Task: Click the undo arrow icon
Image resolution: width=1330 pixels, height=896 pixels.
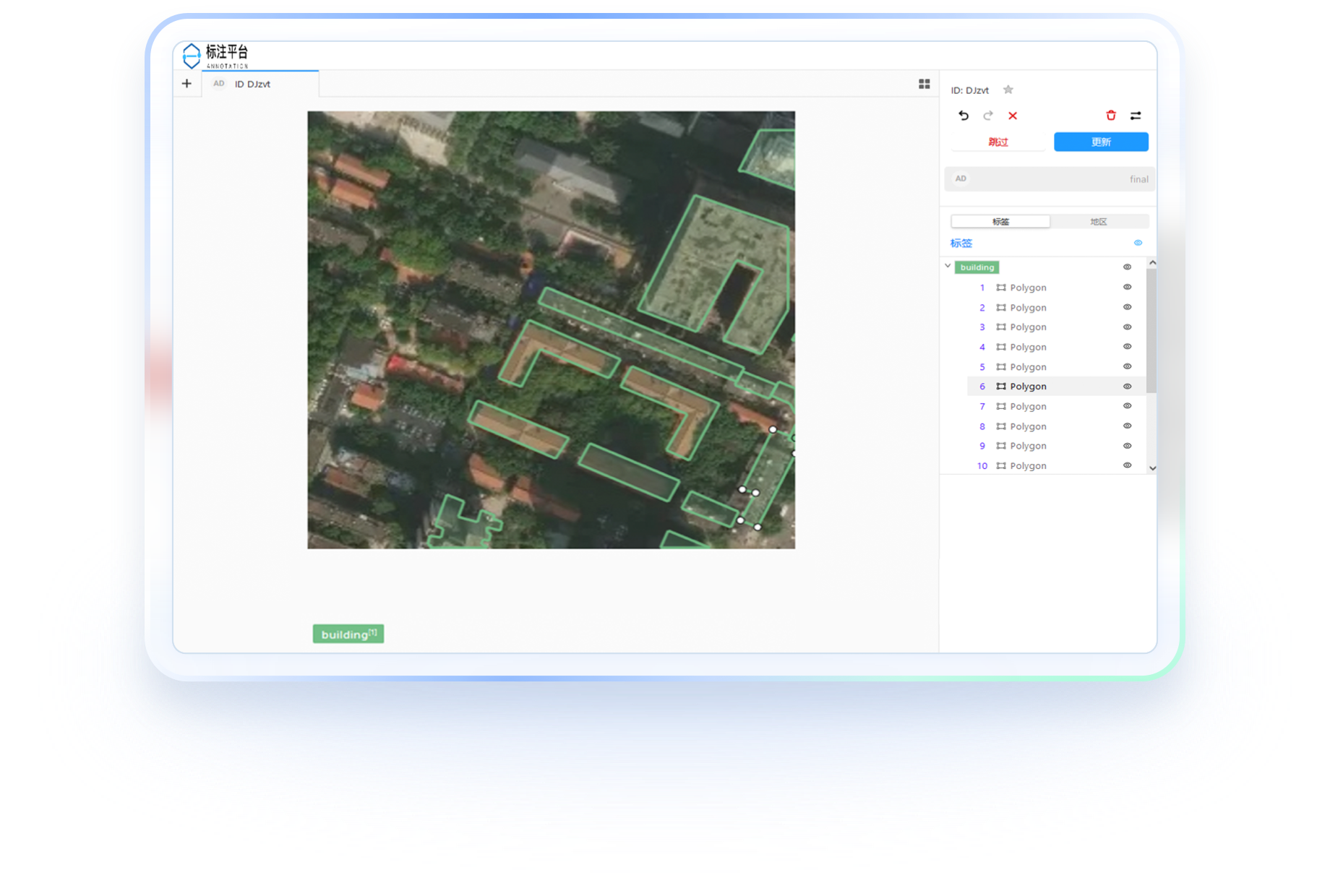Action: pos(964,116)
